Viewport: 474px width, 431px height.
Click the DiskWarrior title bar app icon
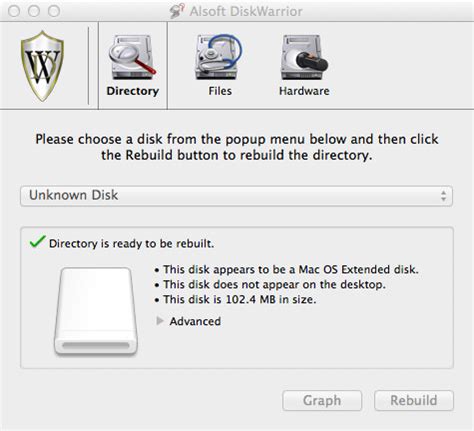tap(177, 11)
